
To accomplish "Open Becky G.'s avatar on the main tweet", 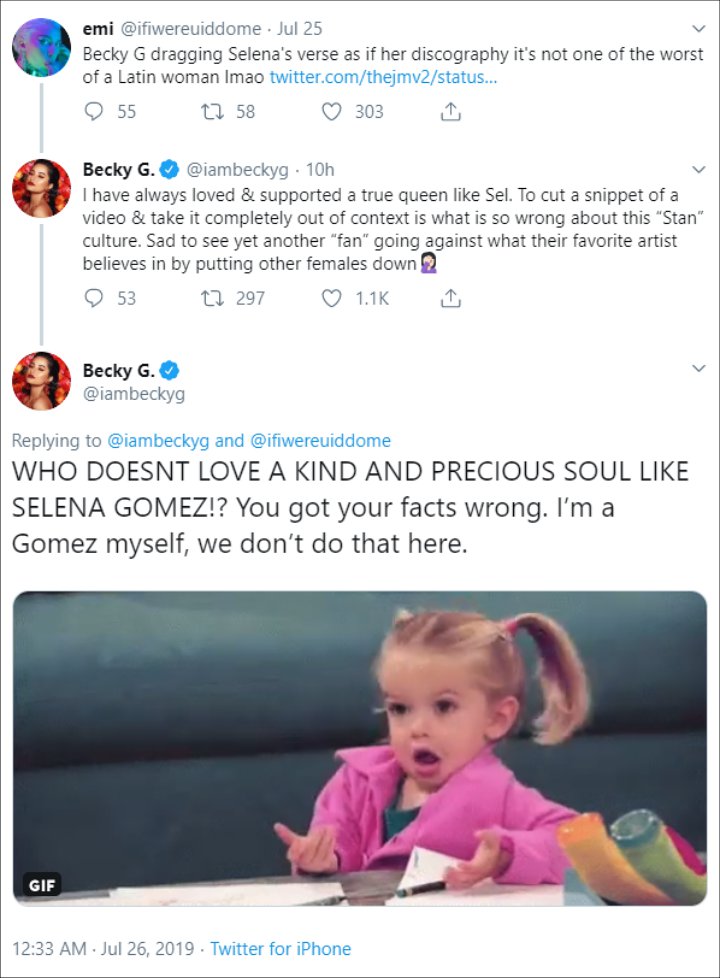I will pos(42,380).
